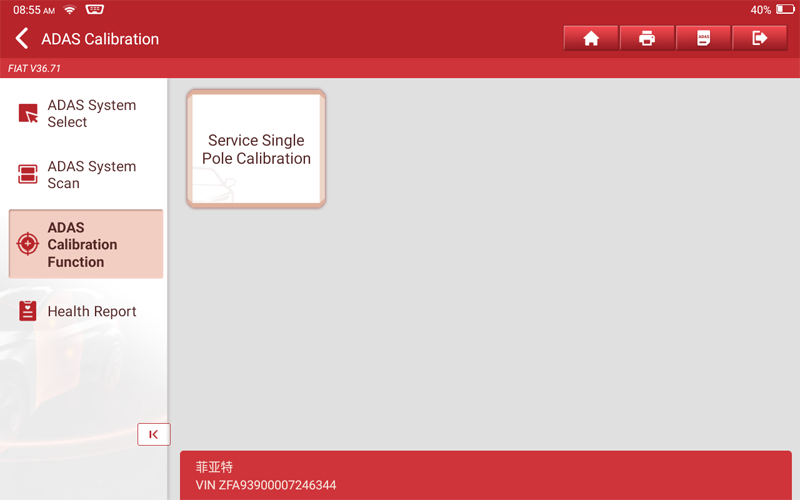Viewport: 800px width, 500px height.
Task: Click the ADAS System Select cursor icon
Action: pos(28,114)
